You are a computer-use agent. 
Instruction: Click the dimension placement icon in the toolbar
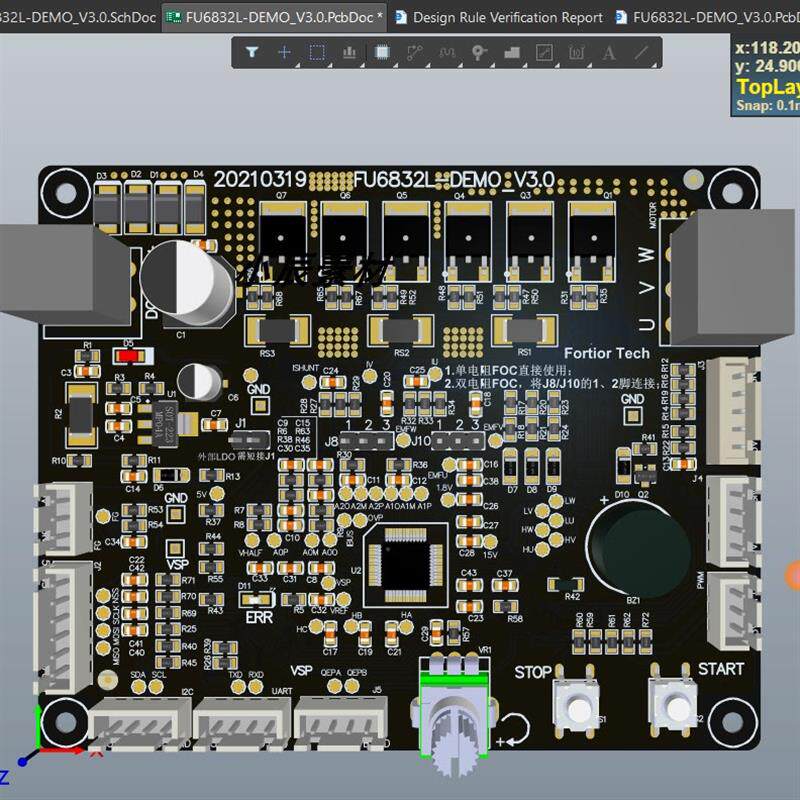click(577, 50)
